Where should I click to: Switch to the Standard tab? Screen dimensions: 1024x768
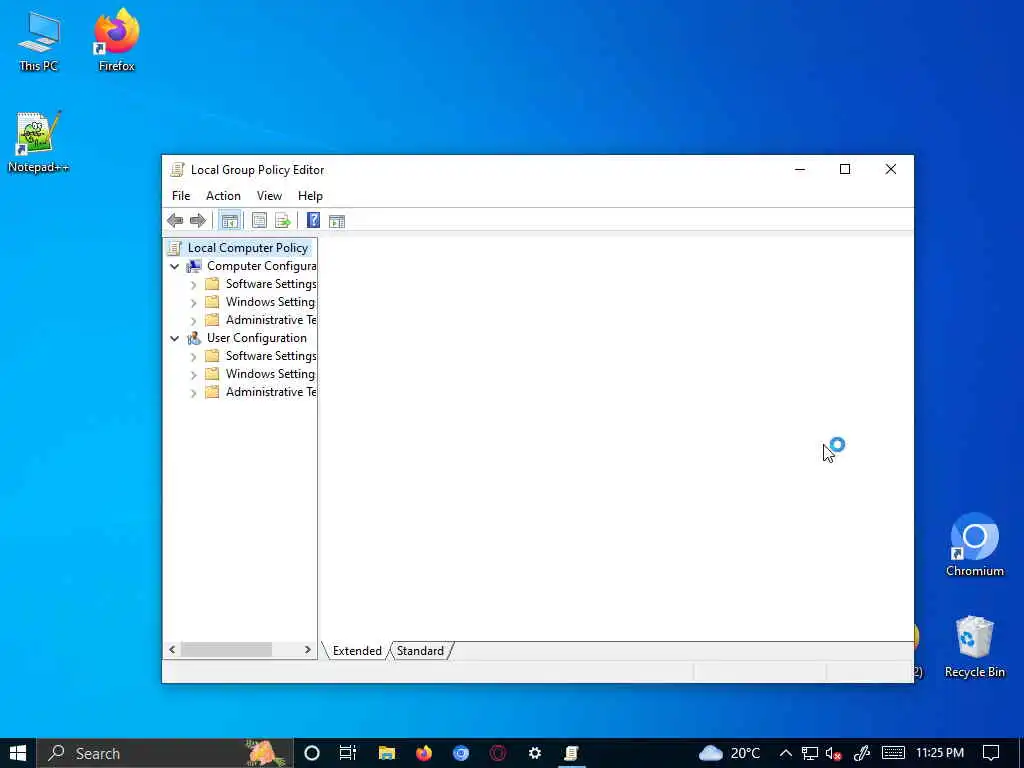click(420, 650)
